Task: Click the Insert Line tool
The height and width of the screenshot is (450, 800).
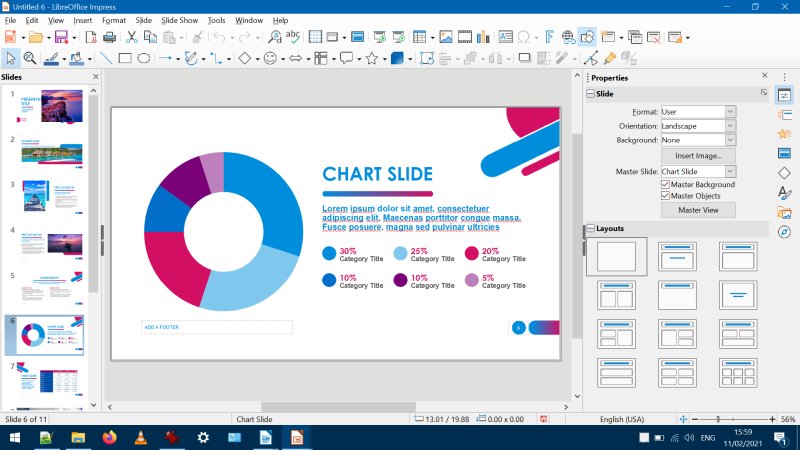Action: 106,58
